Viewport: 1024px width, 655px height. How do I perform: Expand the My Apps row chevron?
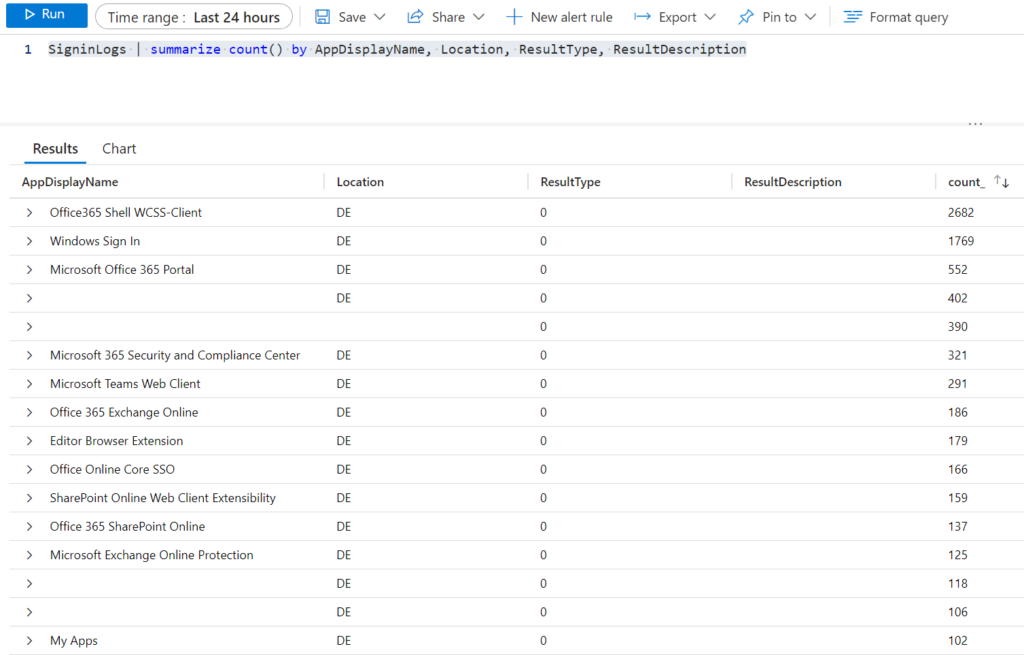[28, 640]
